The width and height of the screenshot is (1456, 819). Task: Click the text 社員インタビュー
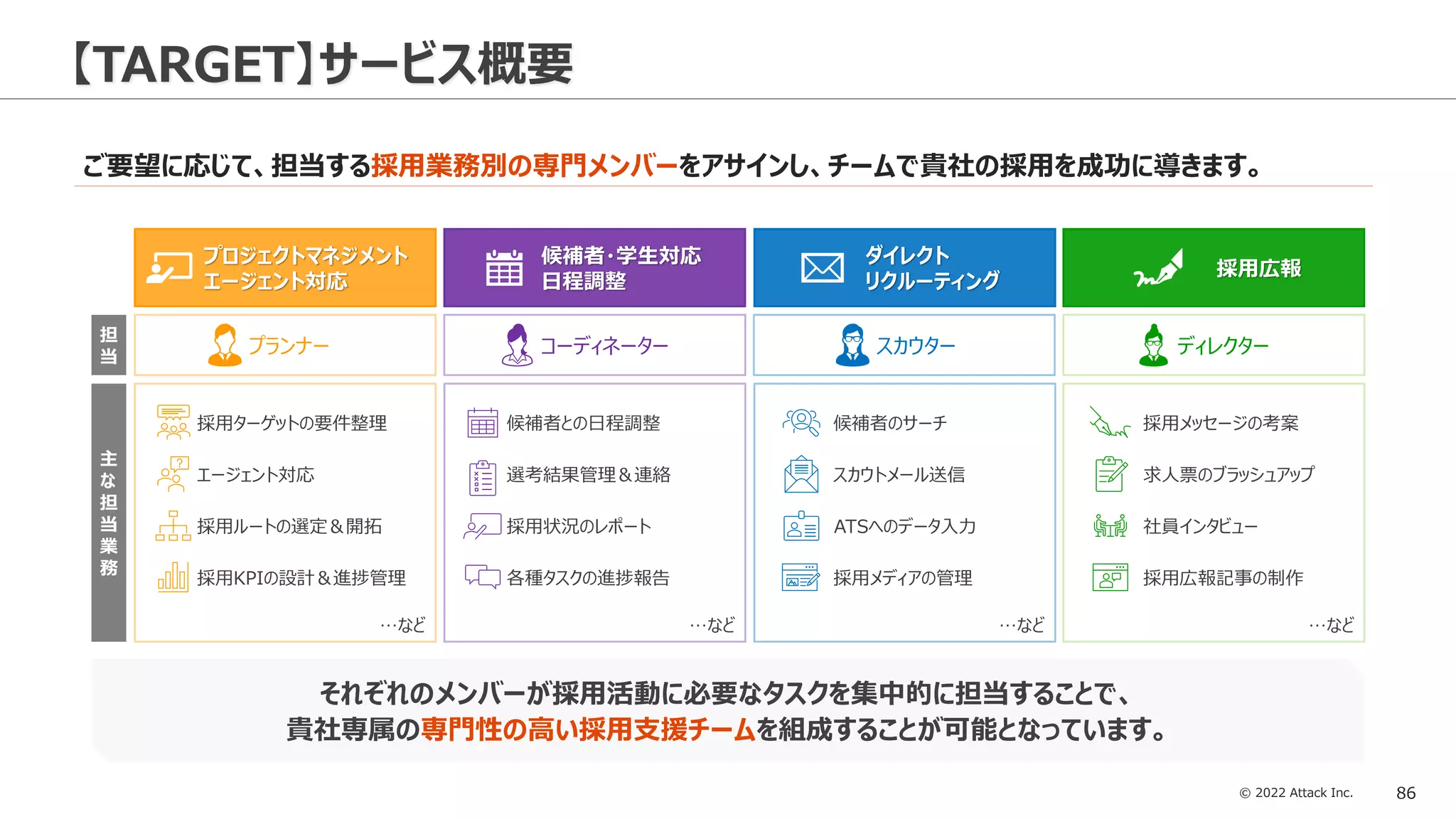[x=1200, y=526]
